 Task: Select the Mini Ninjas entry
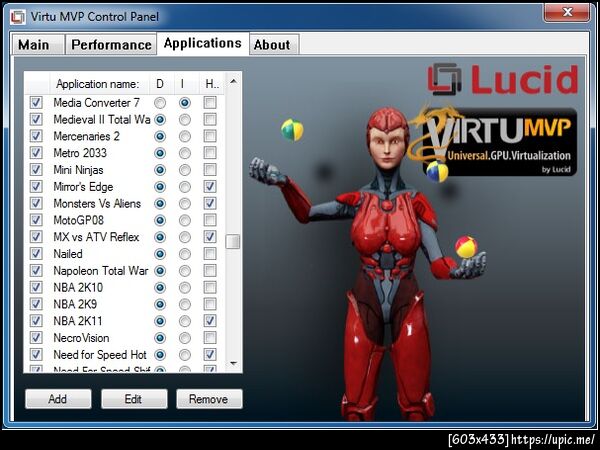coord(78,170)
